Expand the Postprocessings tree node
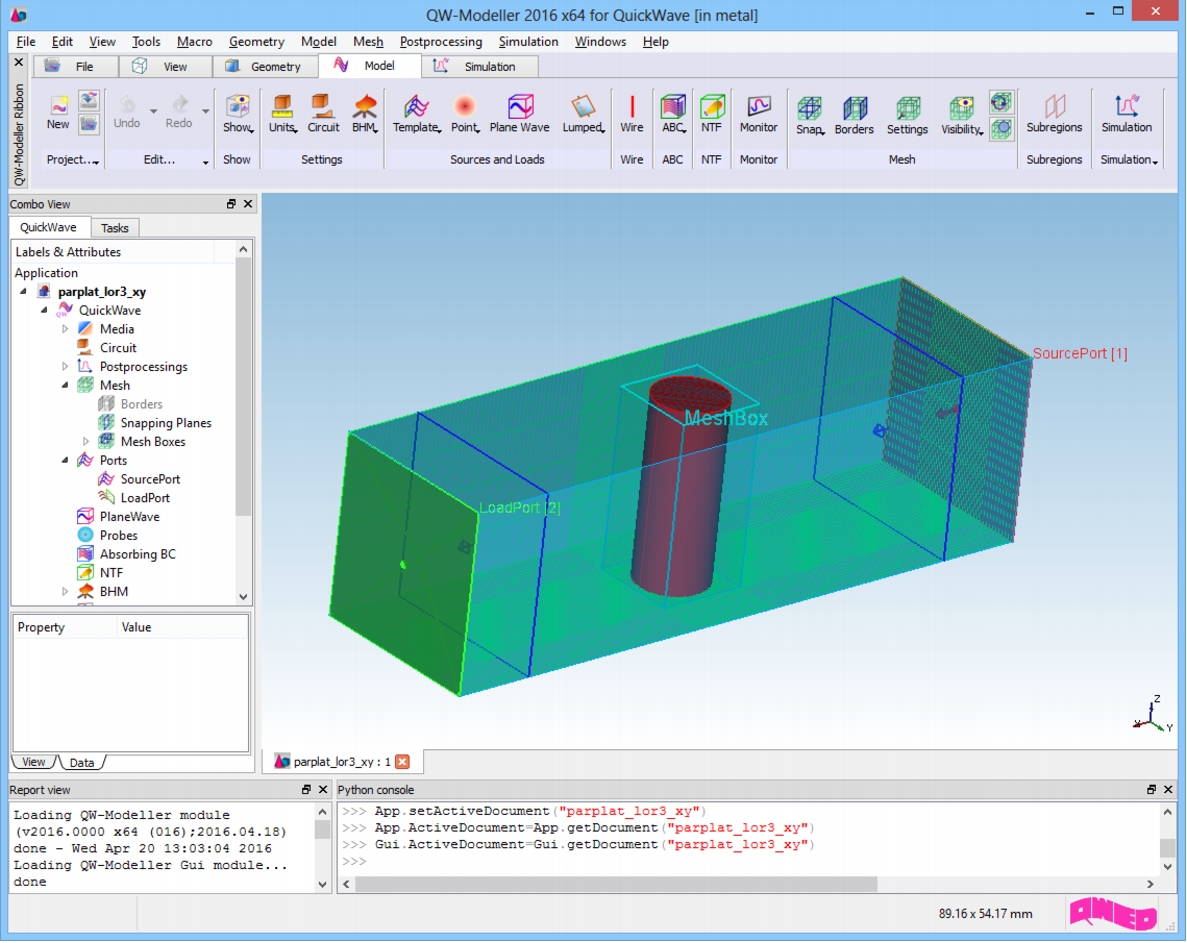1187x943 pixels. [x=65, y=366]
